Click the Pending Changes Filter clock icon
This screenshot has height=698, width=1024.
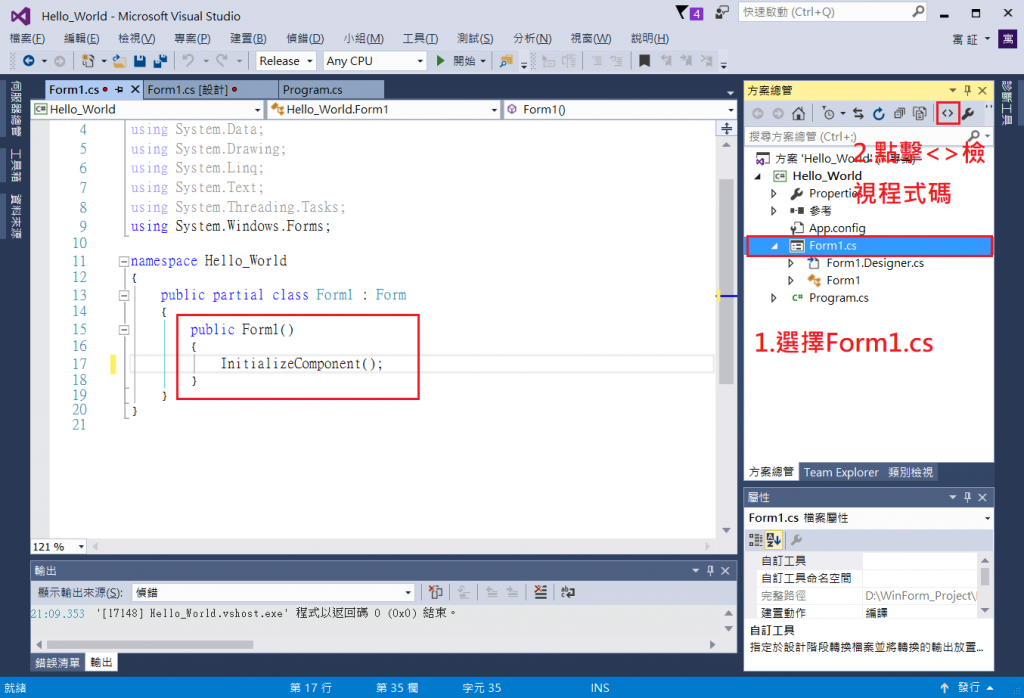point(828,114)
